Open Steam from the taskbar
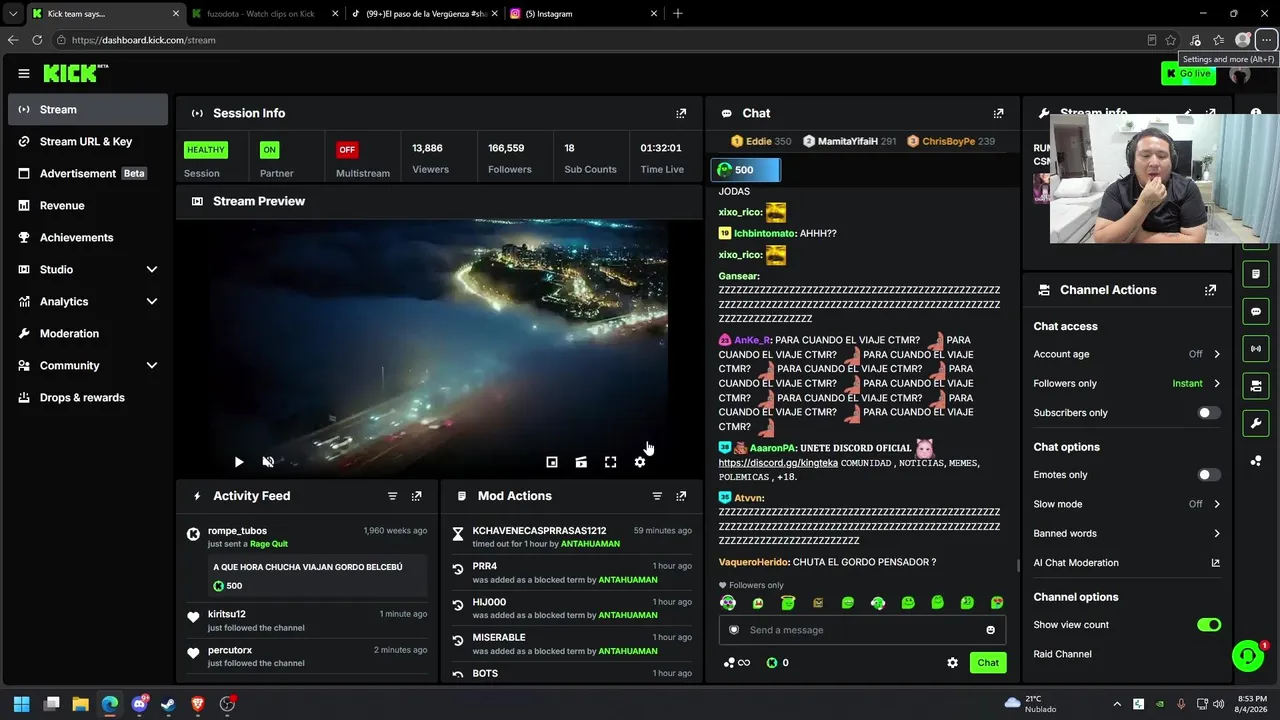Screen dimensions: 1280x720 tap(168, 704)
